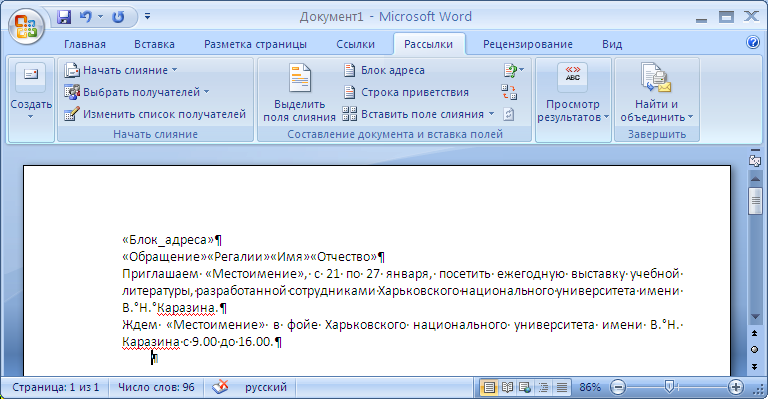Screen dimensions: 768x399
Task: Click the zoom slider handle
Action: point(670,387)
